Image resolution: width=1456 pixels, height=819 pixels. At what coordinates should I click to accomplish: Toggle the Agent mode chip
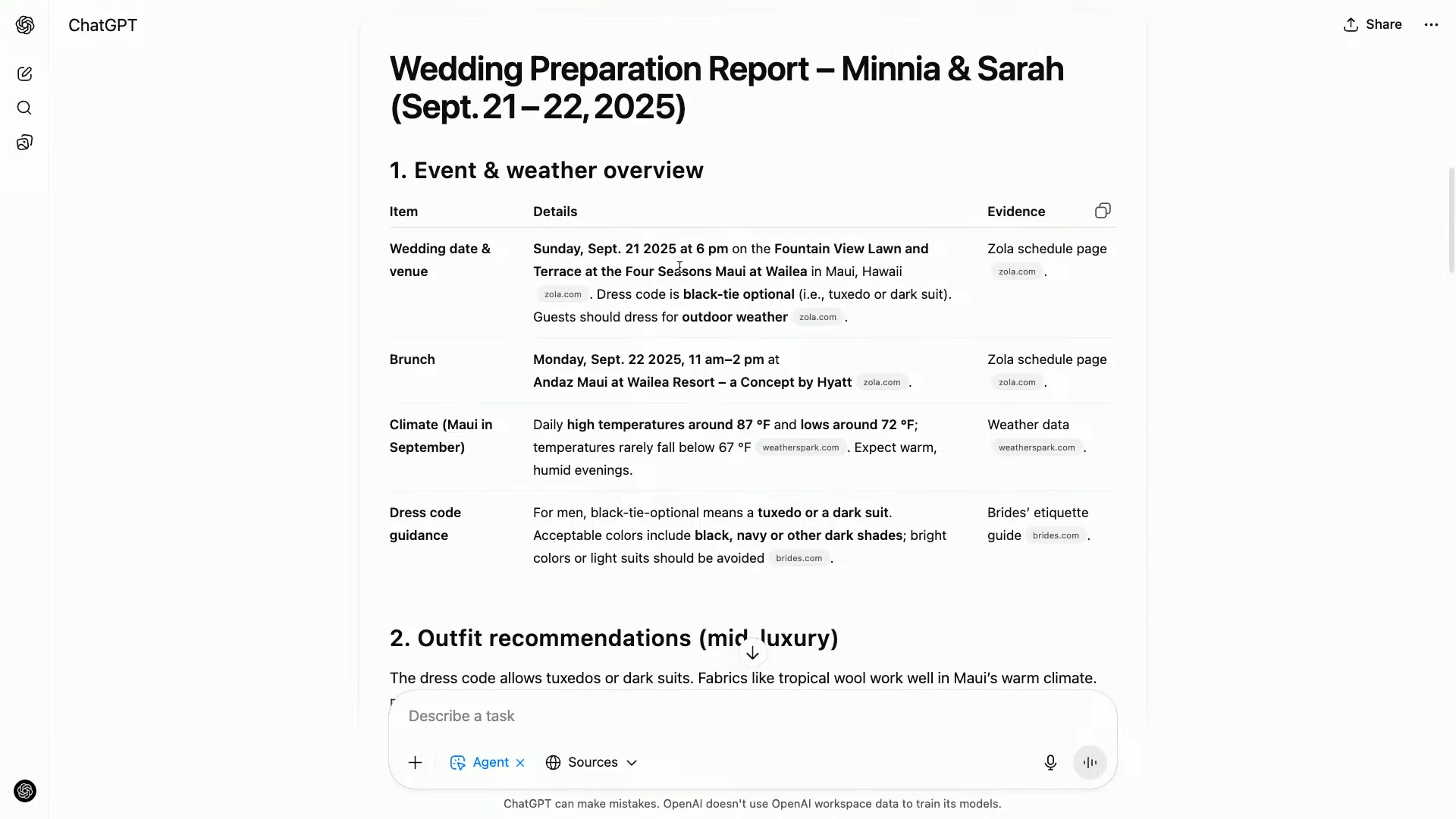[x=482, y=763]
